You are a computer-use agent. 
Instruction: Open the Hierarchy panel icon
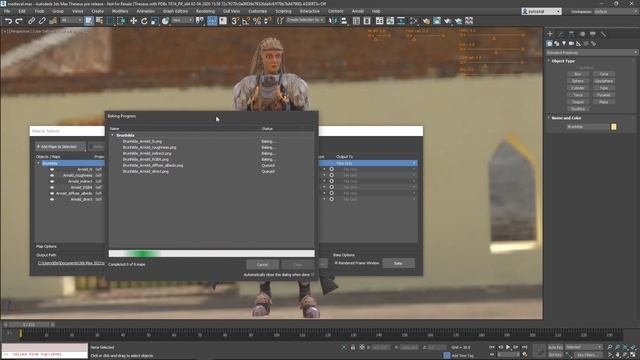tap(571, 34)
